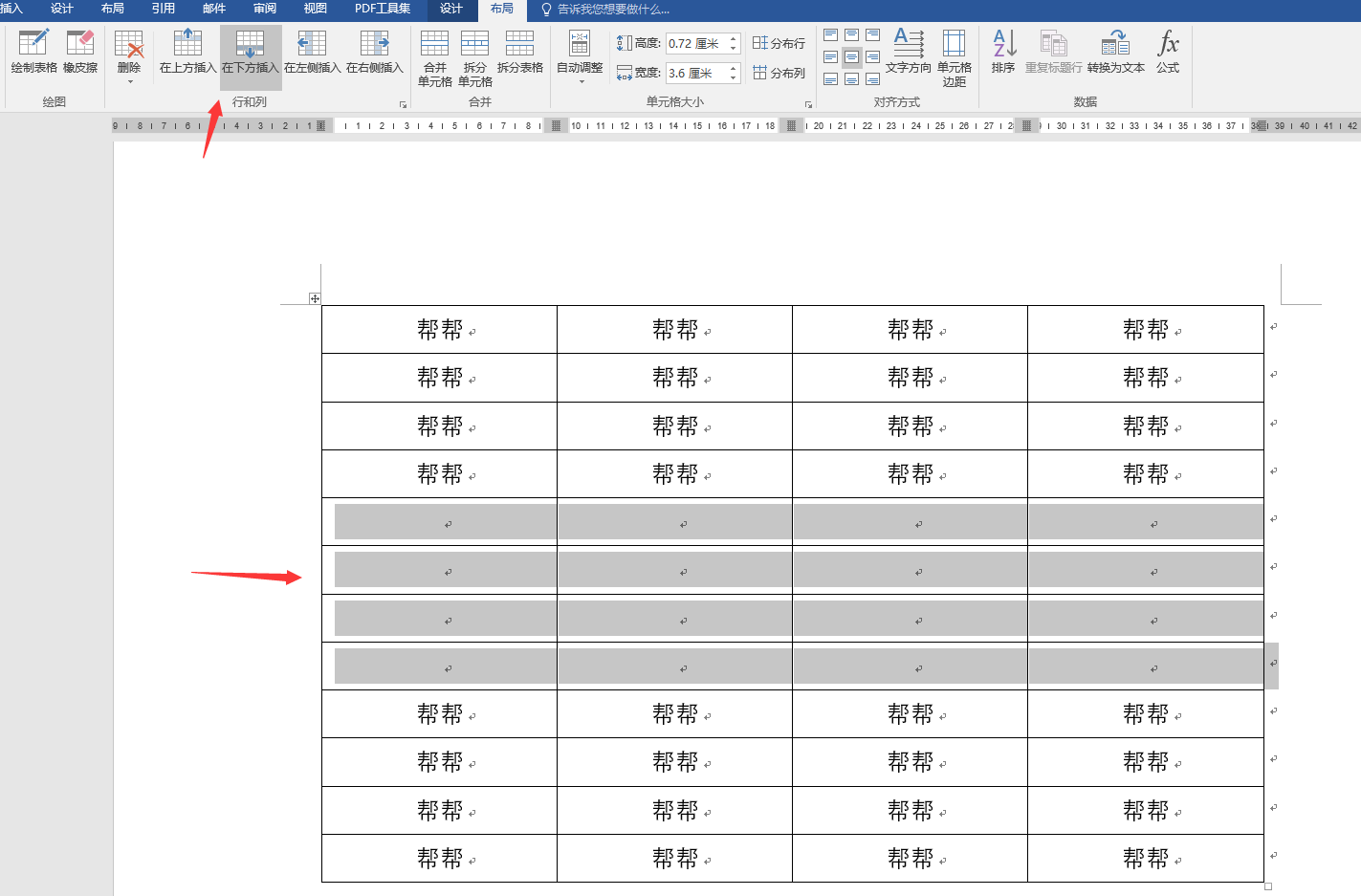
Task: Insert a formula with 公式
Action: click(x=1168, y=52)
